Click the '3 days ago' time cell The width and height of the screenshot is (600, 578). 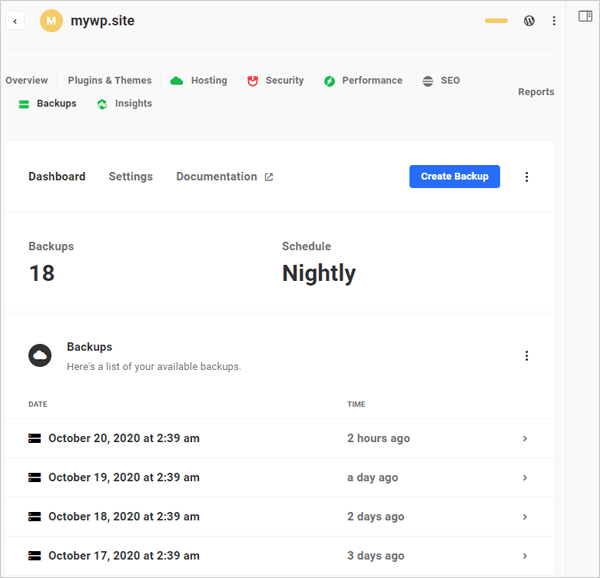(376, 555)
